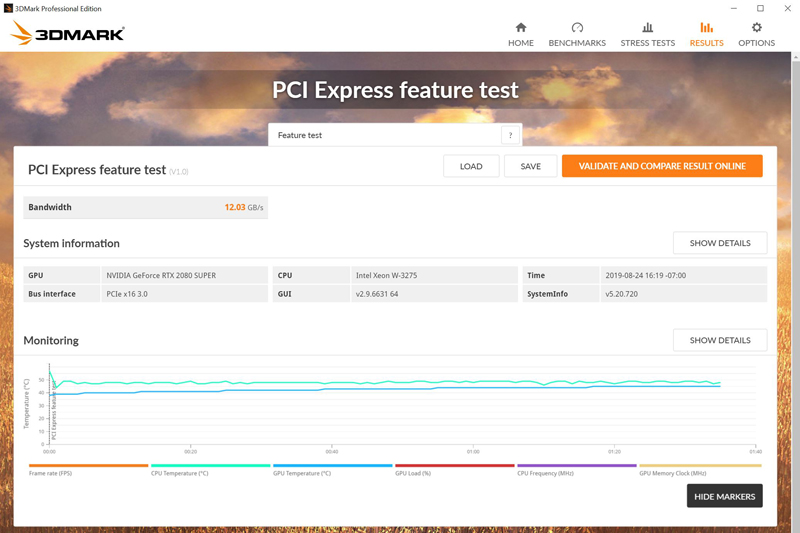Save the benchmark result

530,166
